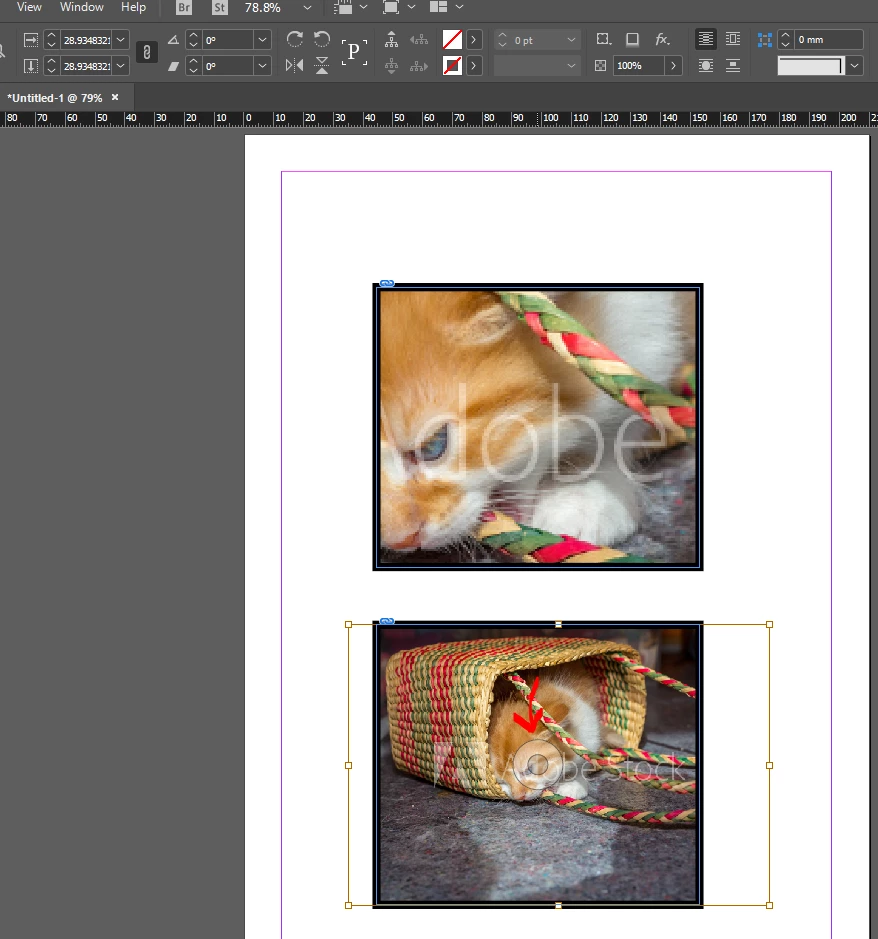Step the top scale field value
This screenshot has height=939, width=878.
point(52,40)
